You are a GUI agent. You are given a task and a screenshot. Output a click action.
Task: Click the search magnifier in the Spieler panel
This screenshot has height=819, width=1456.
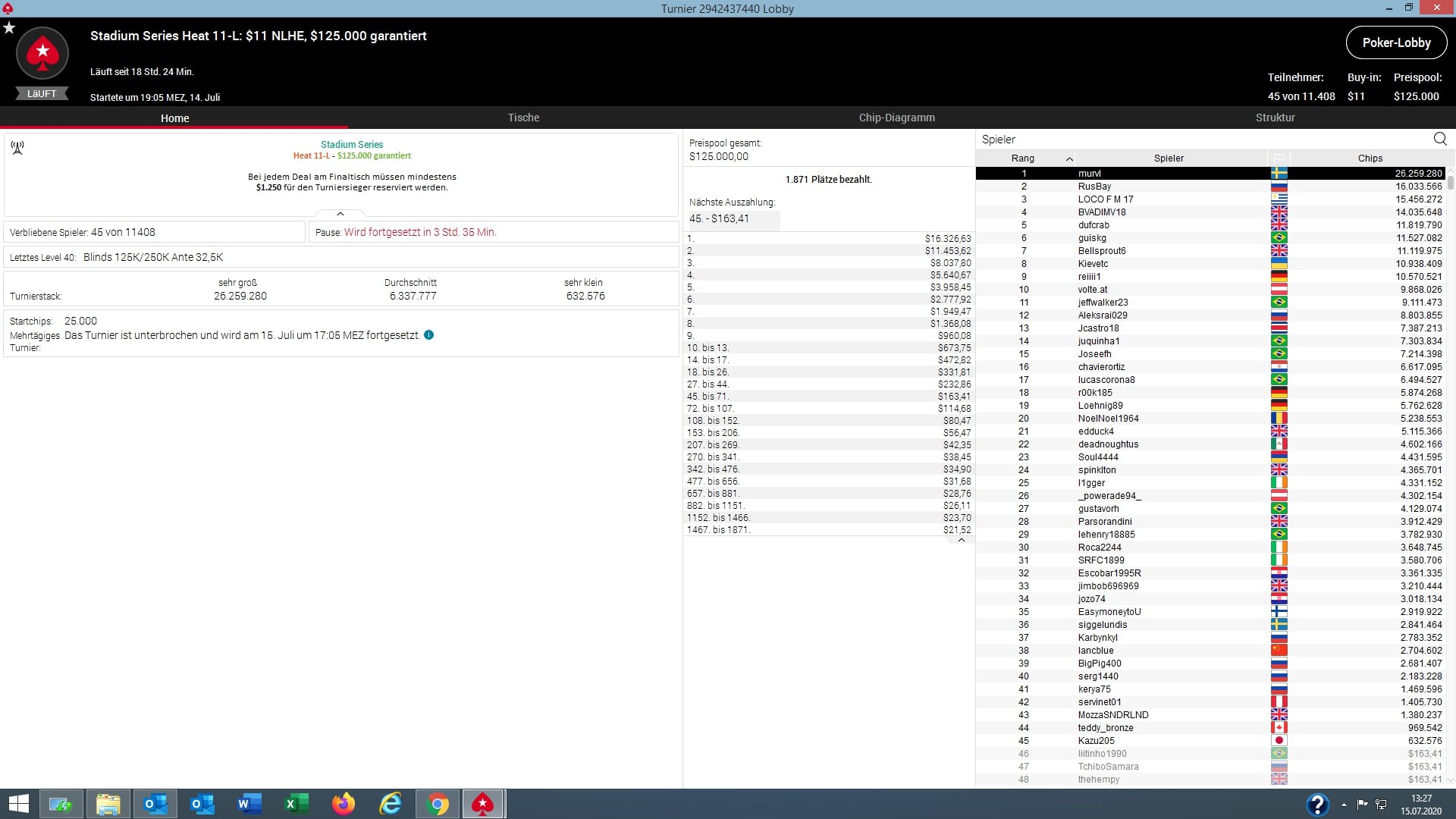pos(1440,139)
